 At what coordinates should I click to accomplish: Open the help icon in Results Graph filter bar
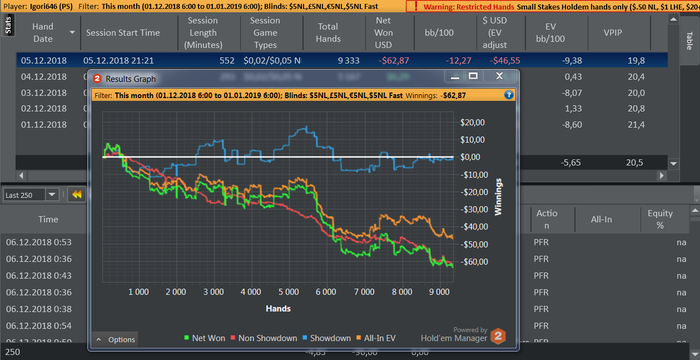pos(508,95)
